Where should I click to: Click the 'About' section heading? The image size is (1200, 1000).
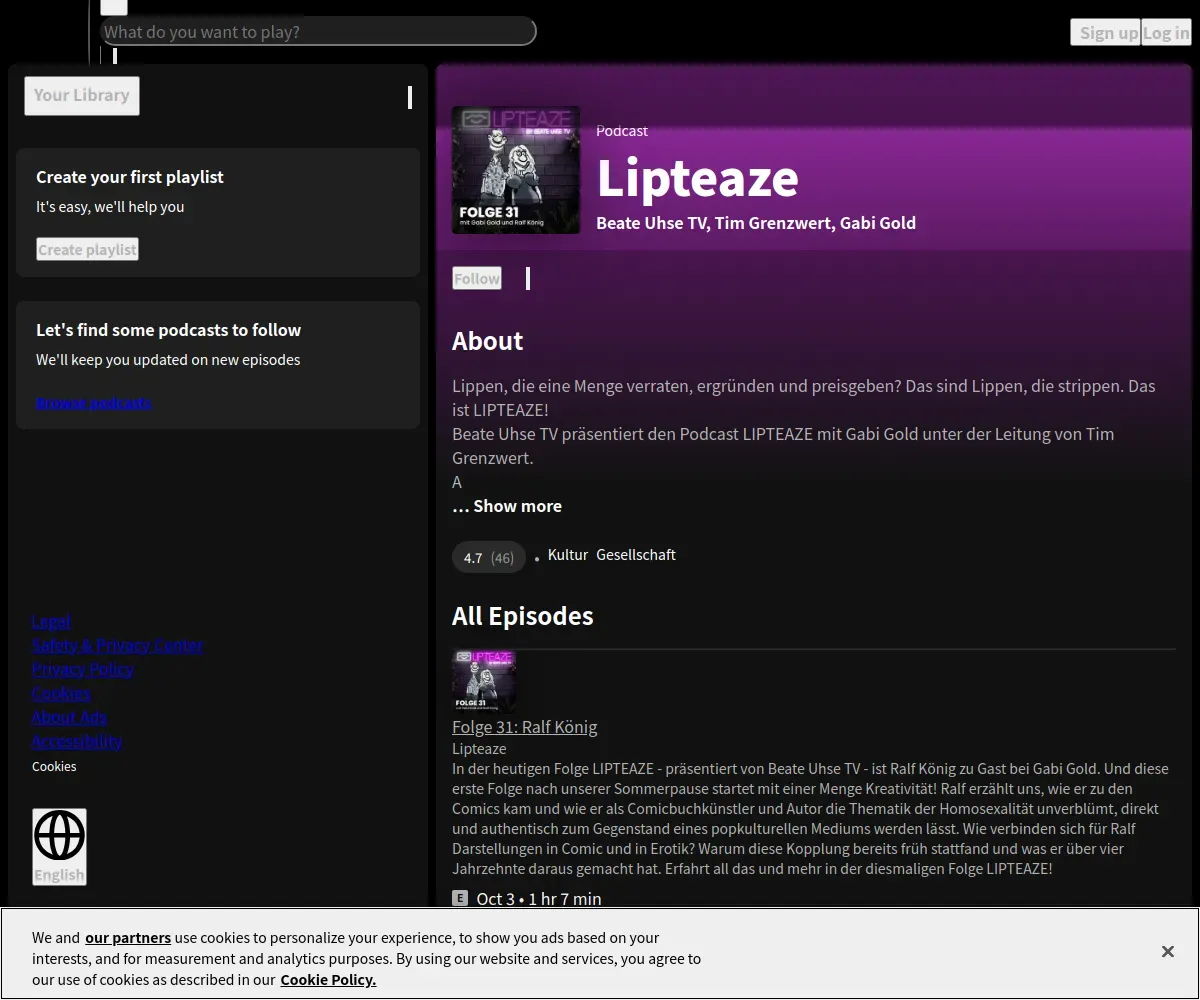488,341
